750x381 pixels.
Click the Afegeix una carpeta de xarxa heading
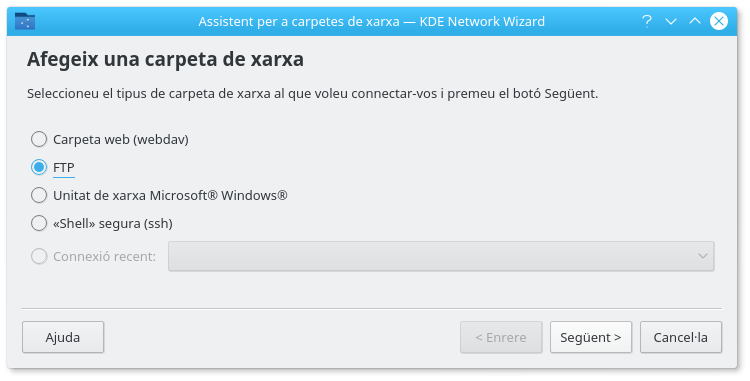coord(165,60)
